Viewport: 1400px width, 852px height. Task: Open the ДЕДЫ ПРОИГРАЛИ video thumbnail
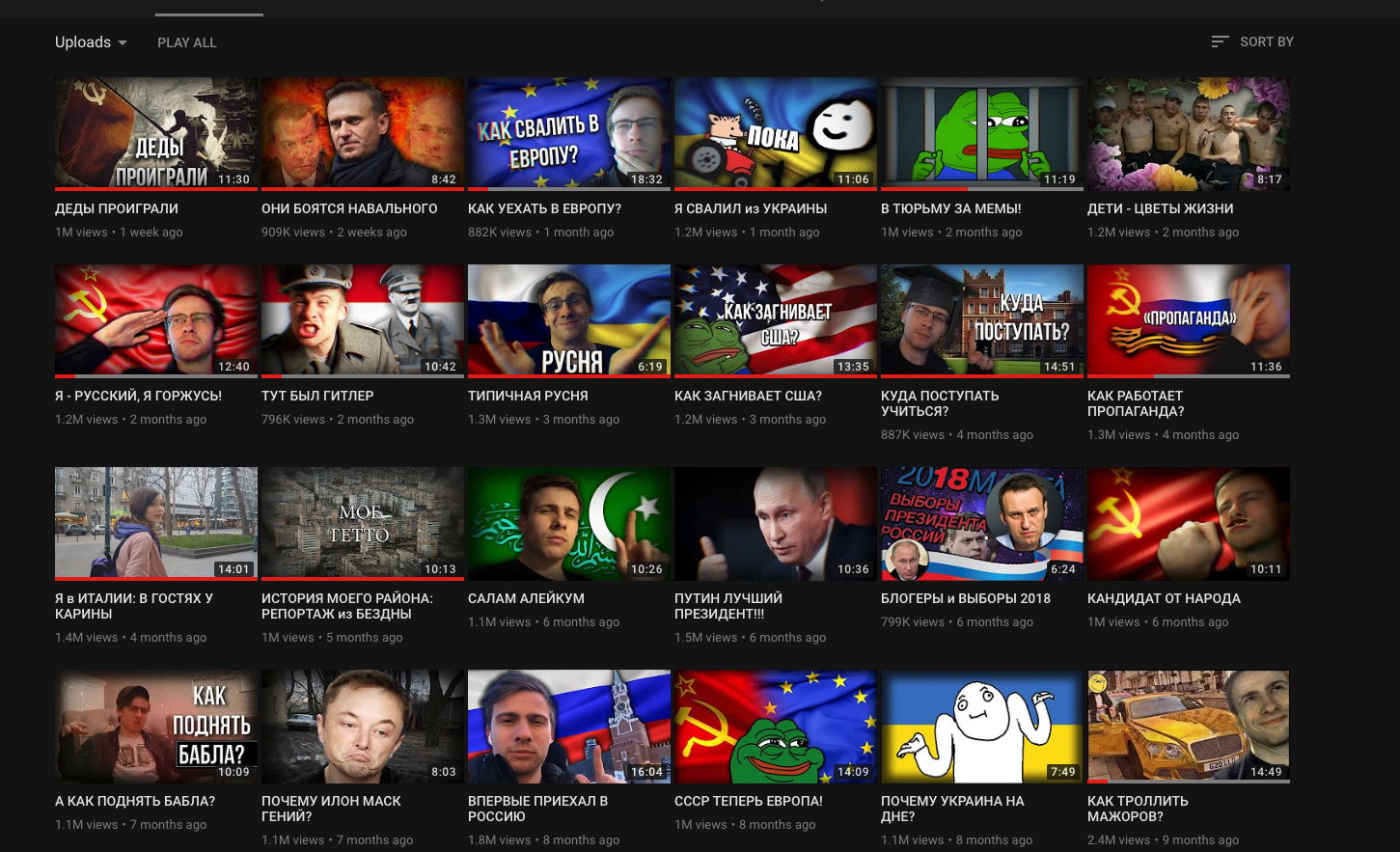pyautogui.click(x=156, y=134)
